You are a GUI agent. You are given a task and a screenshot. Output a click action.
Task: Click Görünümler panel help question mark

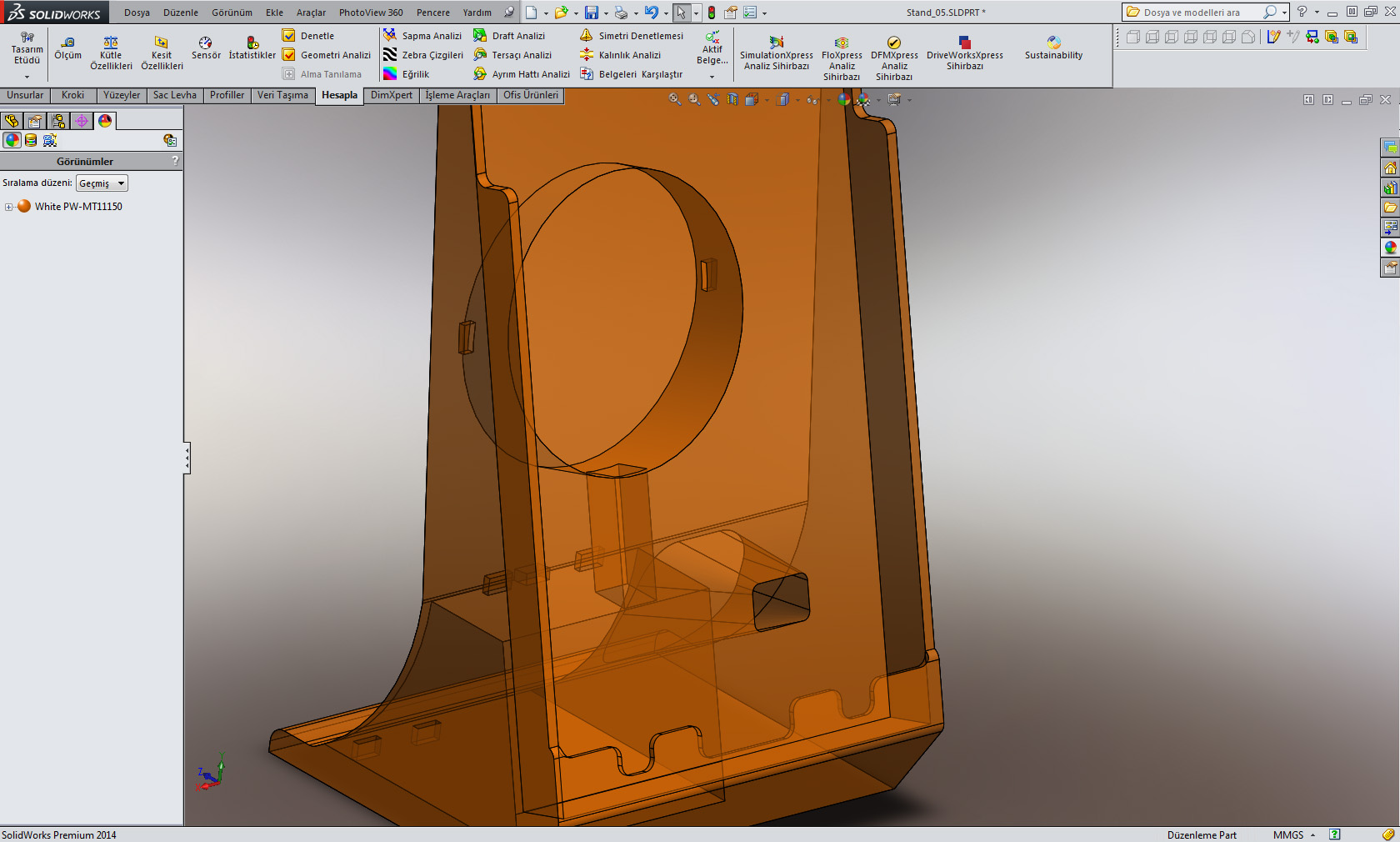point(175,161)
